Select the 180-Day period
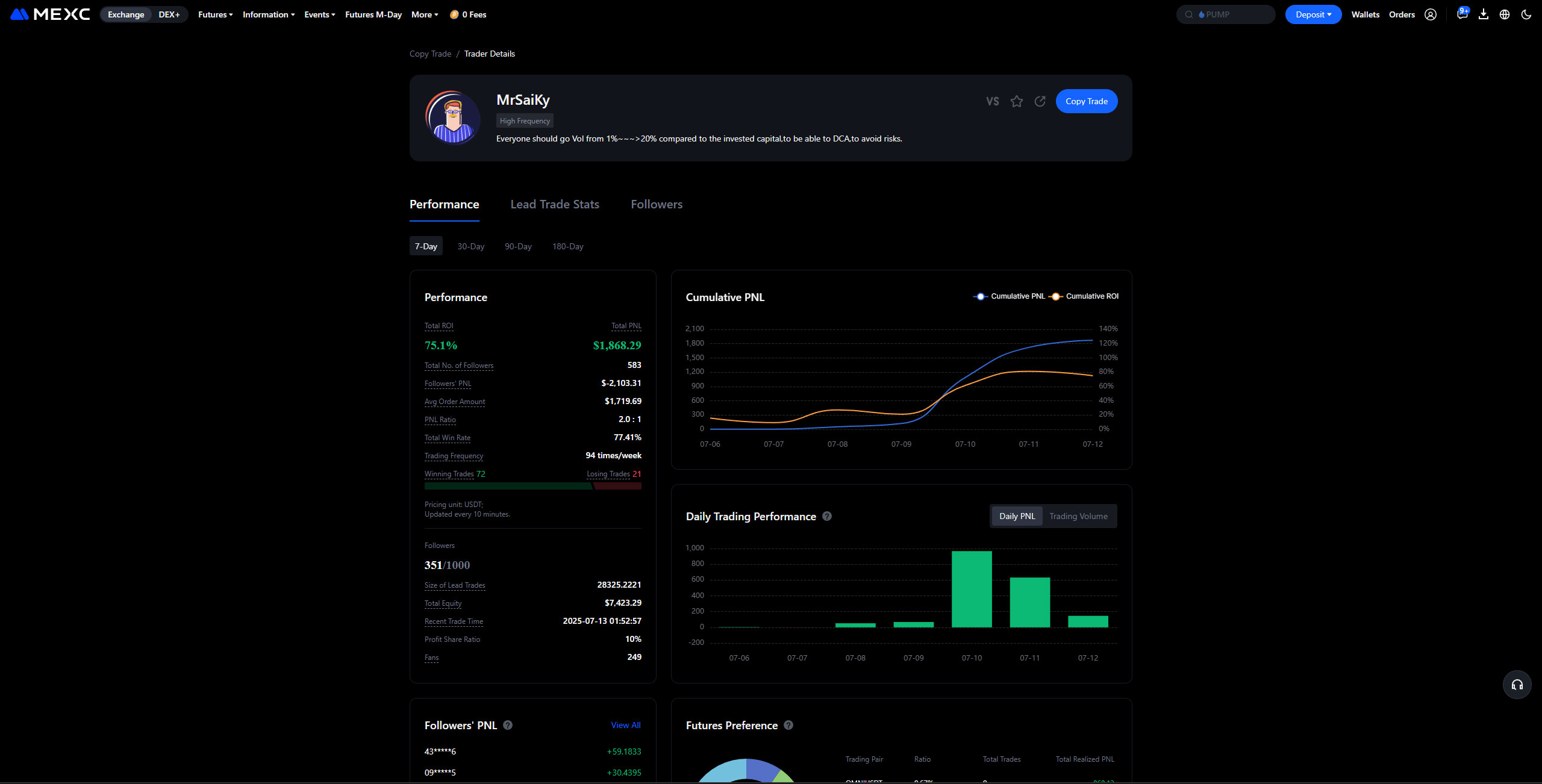The image size is (1542, 784). point(568,246)
